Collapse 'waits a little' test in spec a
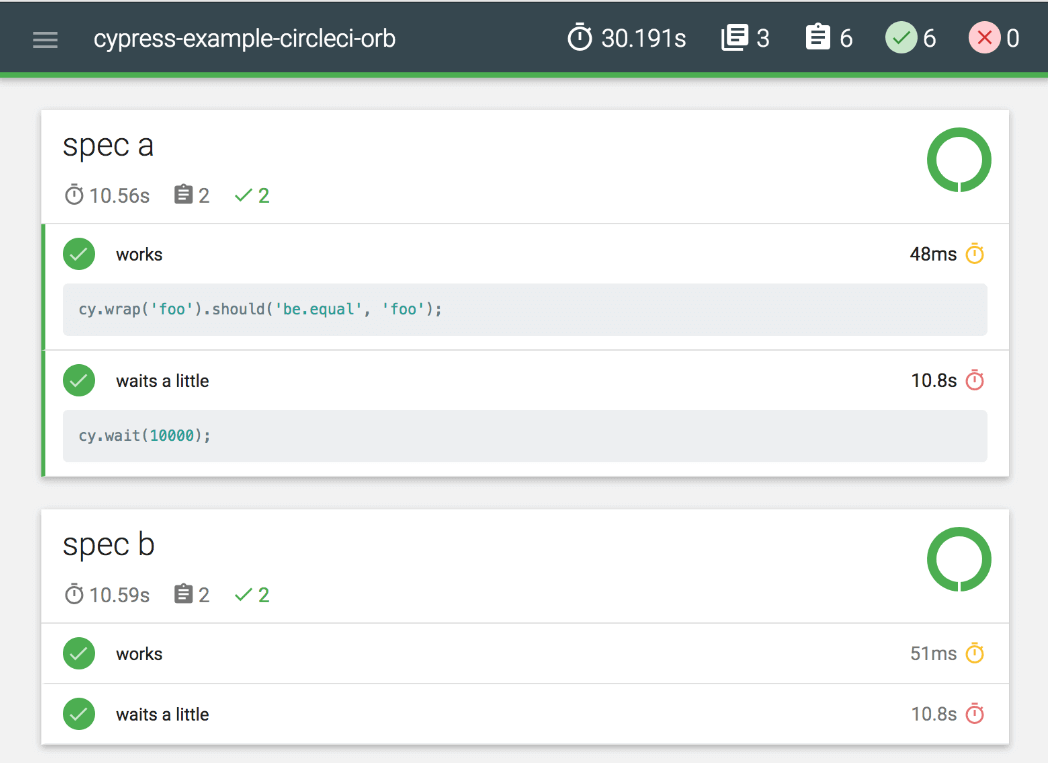1048x763 pixels. tap(162, 381)
